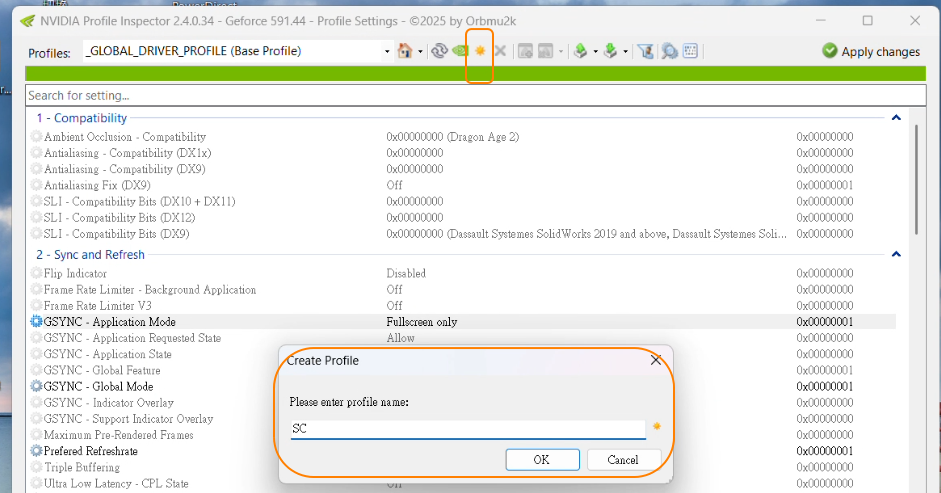Click the profile name text field
Screen dimensions: 941x493
point(466,429)
